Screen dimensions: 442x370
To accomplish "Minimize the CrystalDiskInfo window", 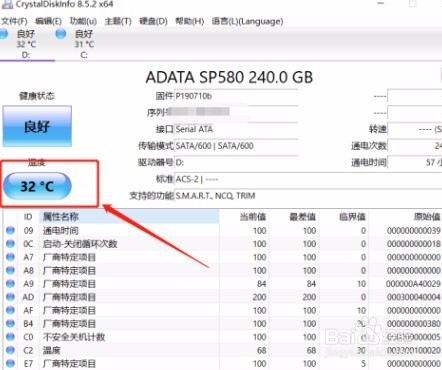I will pos(381,3).
